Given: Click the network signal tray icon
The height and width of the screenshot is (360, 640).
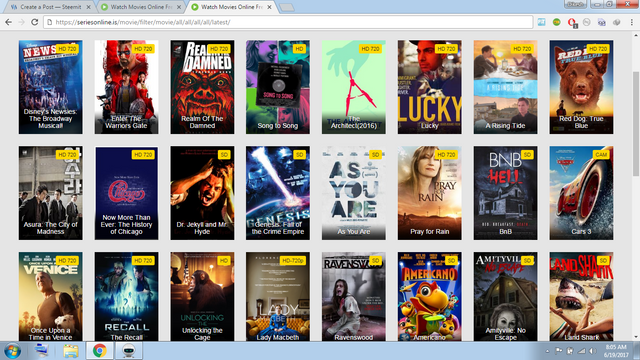Looking at the screenshot, I should (582, 351).
